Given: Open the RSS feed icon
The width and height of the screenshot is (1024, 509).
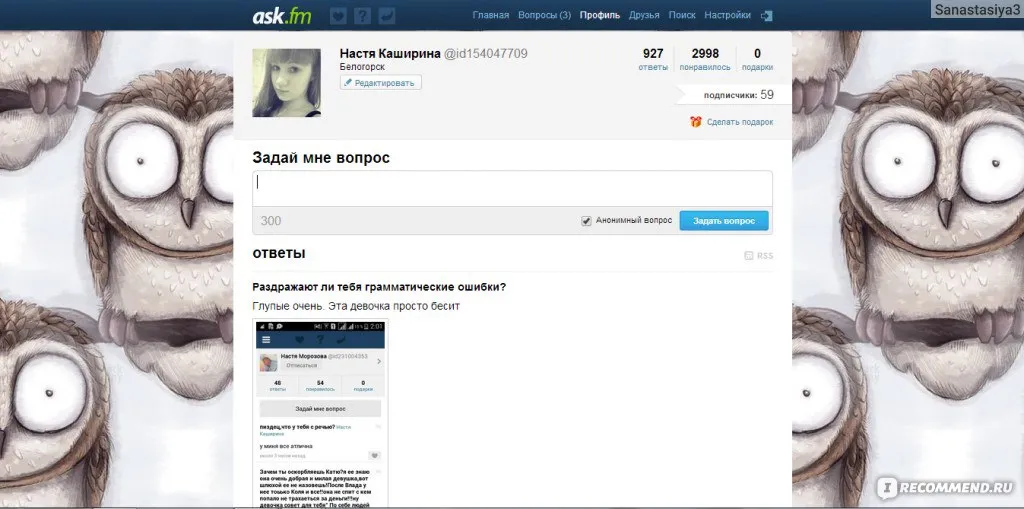Looking at the screenshot, I should [749, 255].
